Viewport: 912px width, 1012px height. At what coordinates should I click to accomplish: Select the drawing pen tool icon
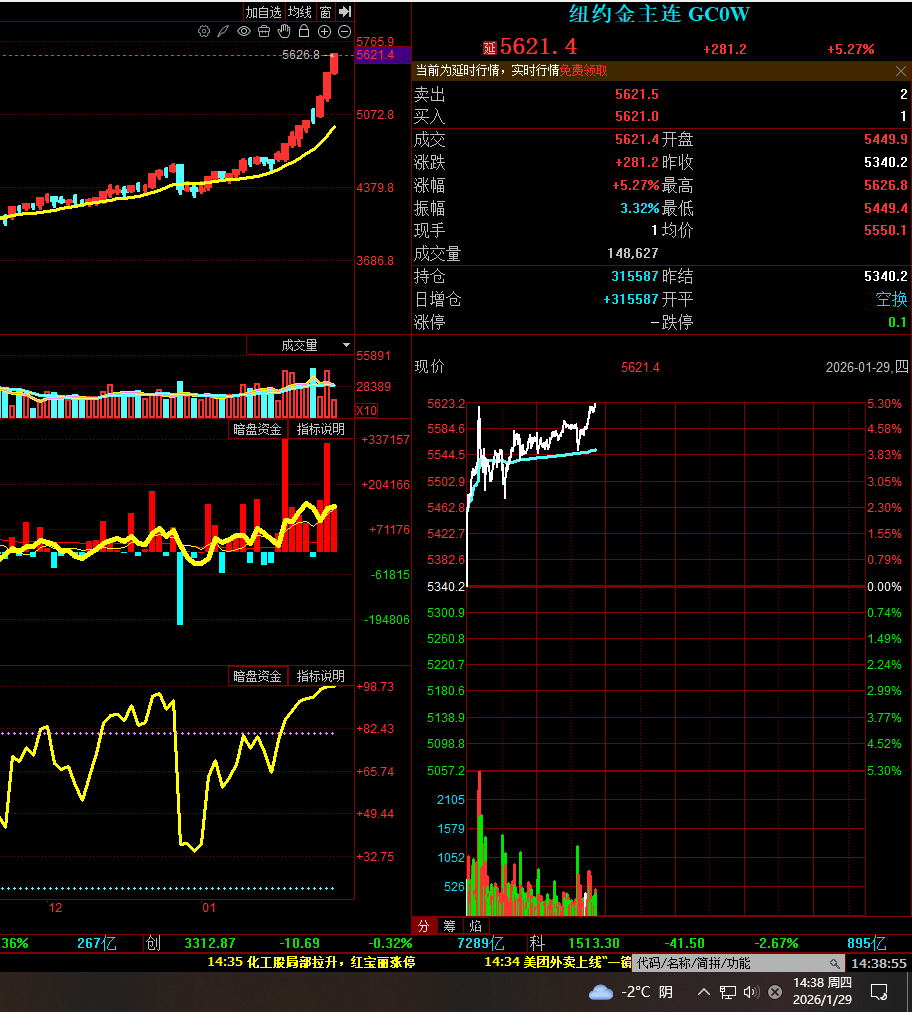223,31
